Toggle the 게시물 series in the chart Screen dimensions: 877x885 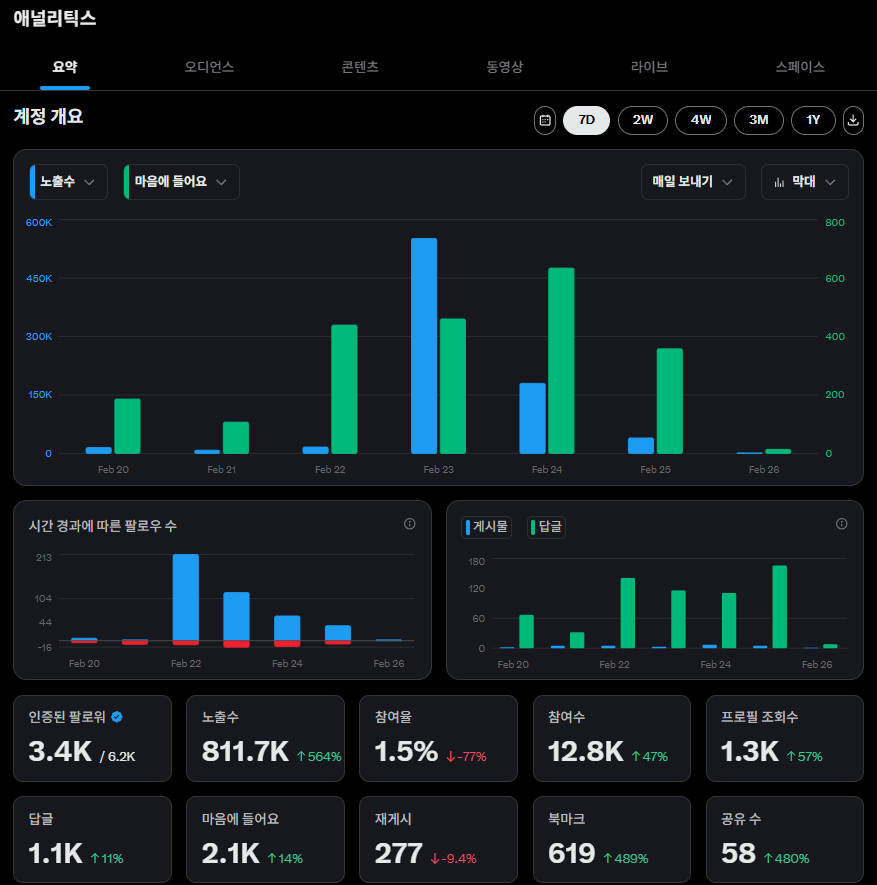click(x=486, y=527)
